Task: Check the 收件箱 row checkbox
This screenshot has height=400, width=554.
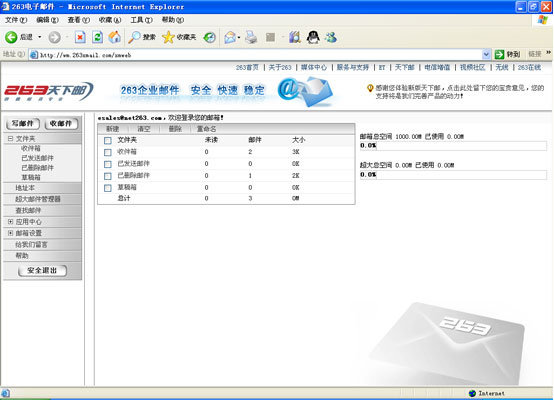Action: pos(108,152)
